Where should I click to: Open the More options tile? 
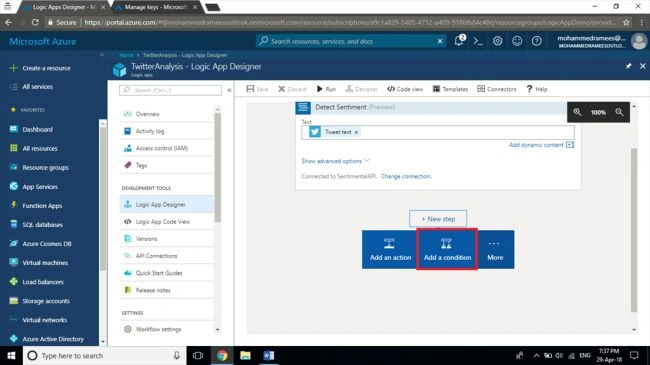tap(495, 250)
